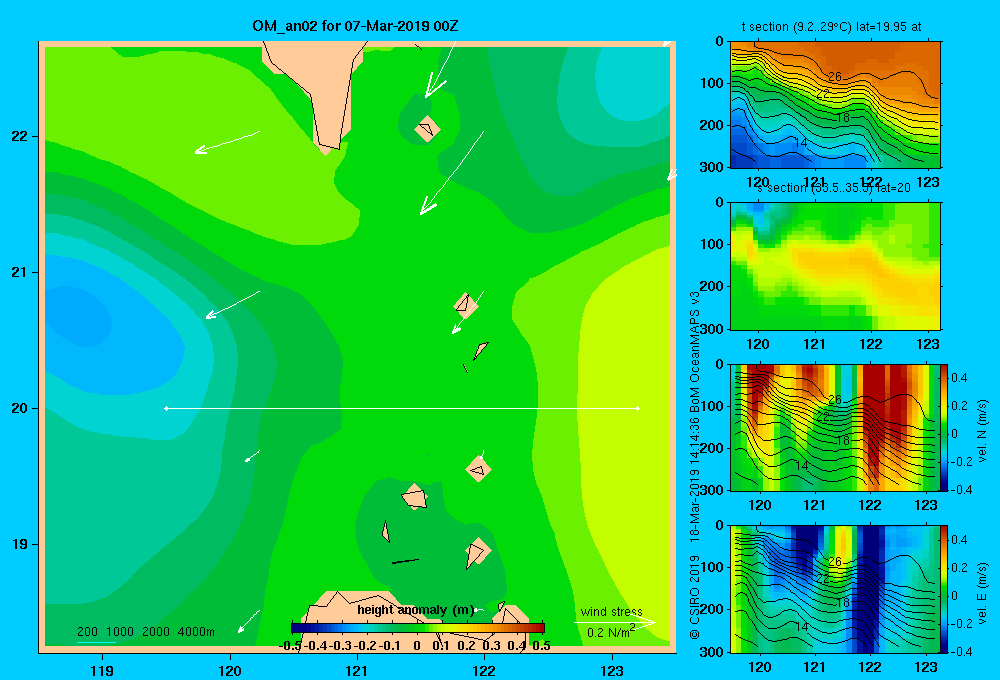Click longitude label 121 on main map axis
This screenshot has width=1000, height=680.
(x=357, y=670)
